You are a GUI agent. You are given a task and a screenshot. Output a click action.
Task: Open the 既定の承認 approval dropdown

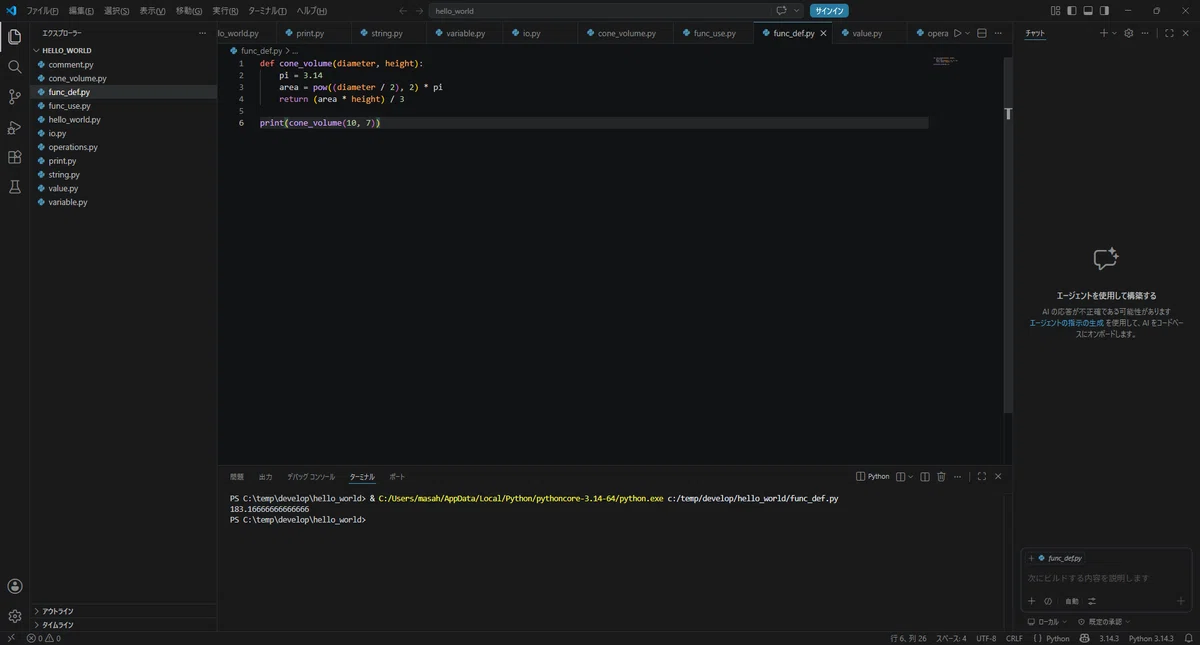point(1104,622)
